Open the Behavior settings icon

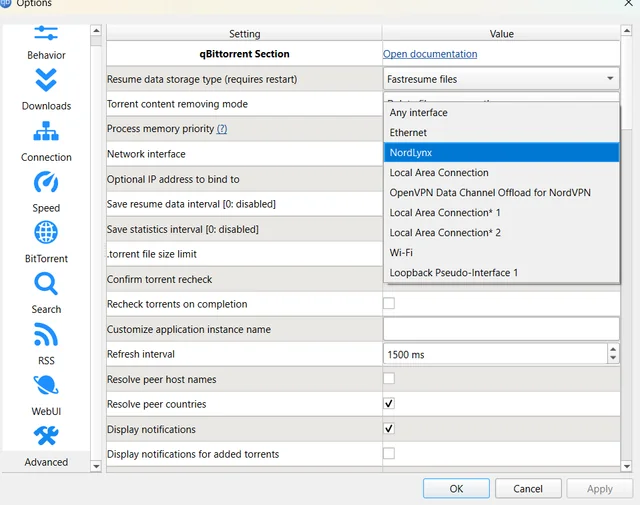(x=46, y=37)
